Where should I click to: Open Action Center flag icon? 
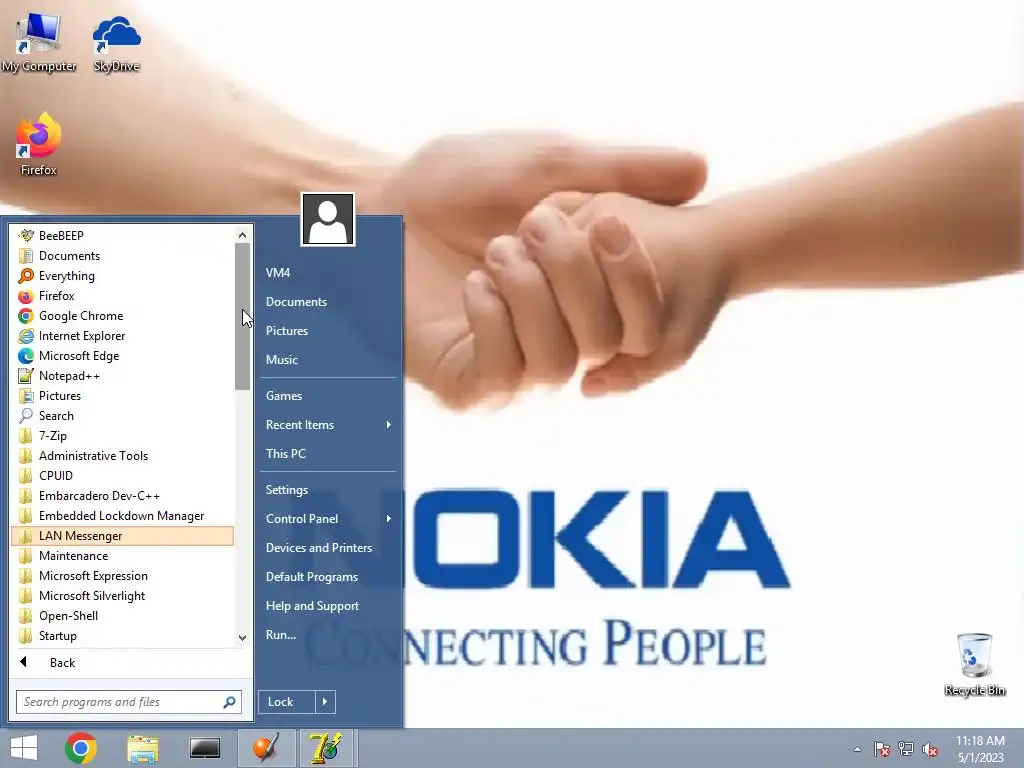pos(882,749)
